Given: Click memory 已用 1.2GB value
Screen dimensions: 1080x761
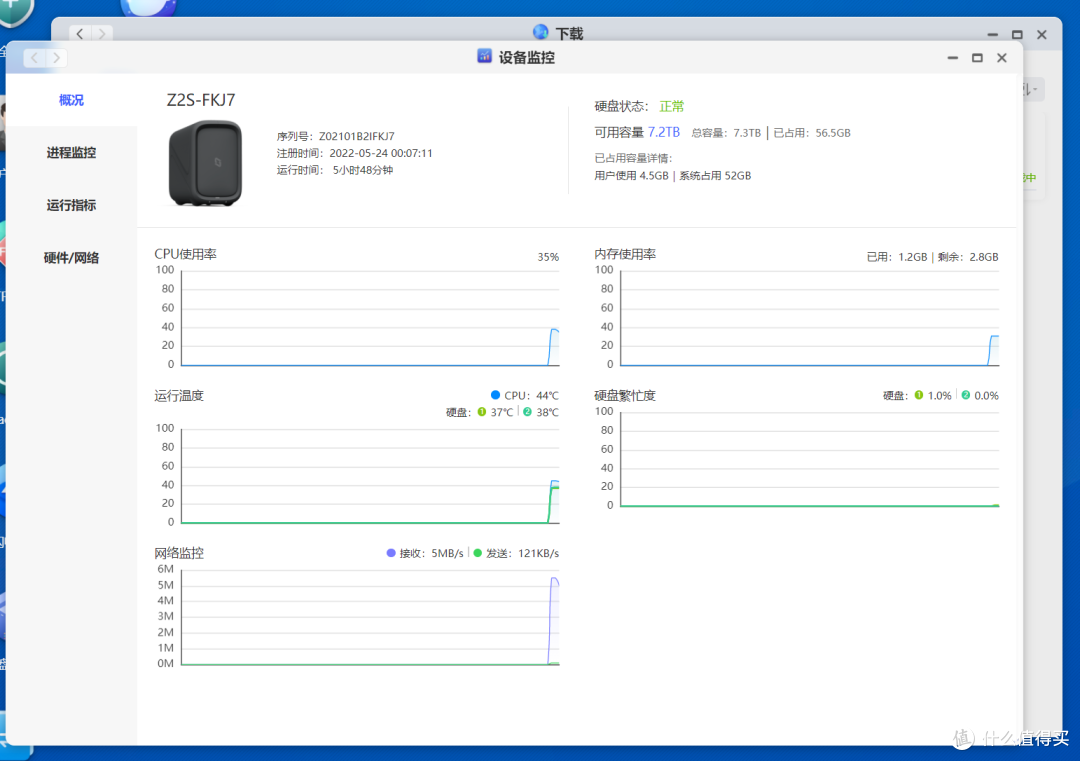Looking at the screenshot, I should coord(913,257).
